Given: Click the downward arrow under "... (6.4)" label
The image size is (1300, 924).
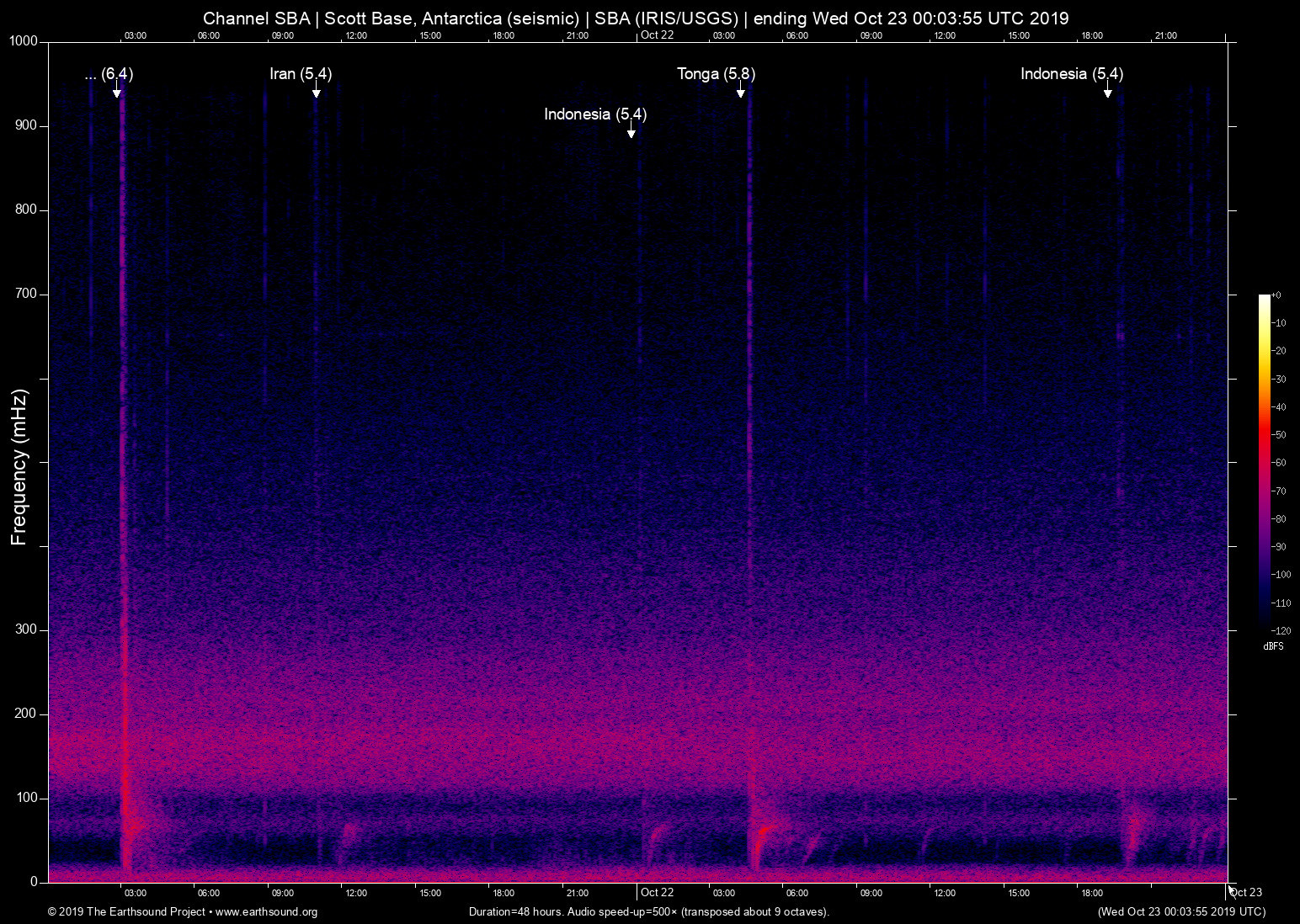Looking at the screenshot, I should [x=117, y=93].
